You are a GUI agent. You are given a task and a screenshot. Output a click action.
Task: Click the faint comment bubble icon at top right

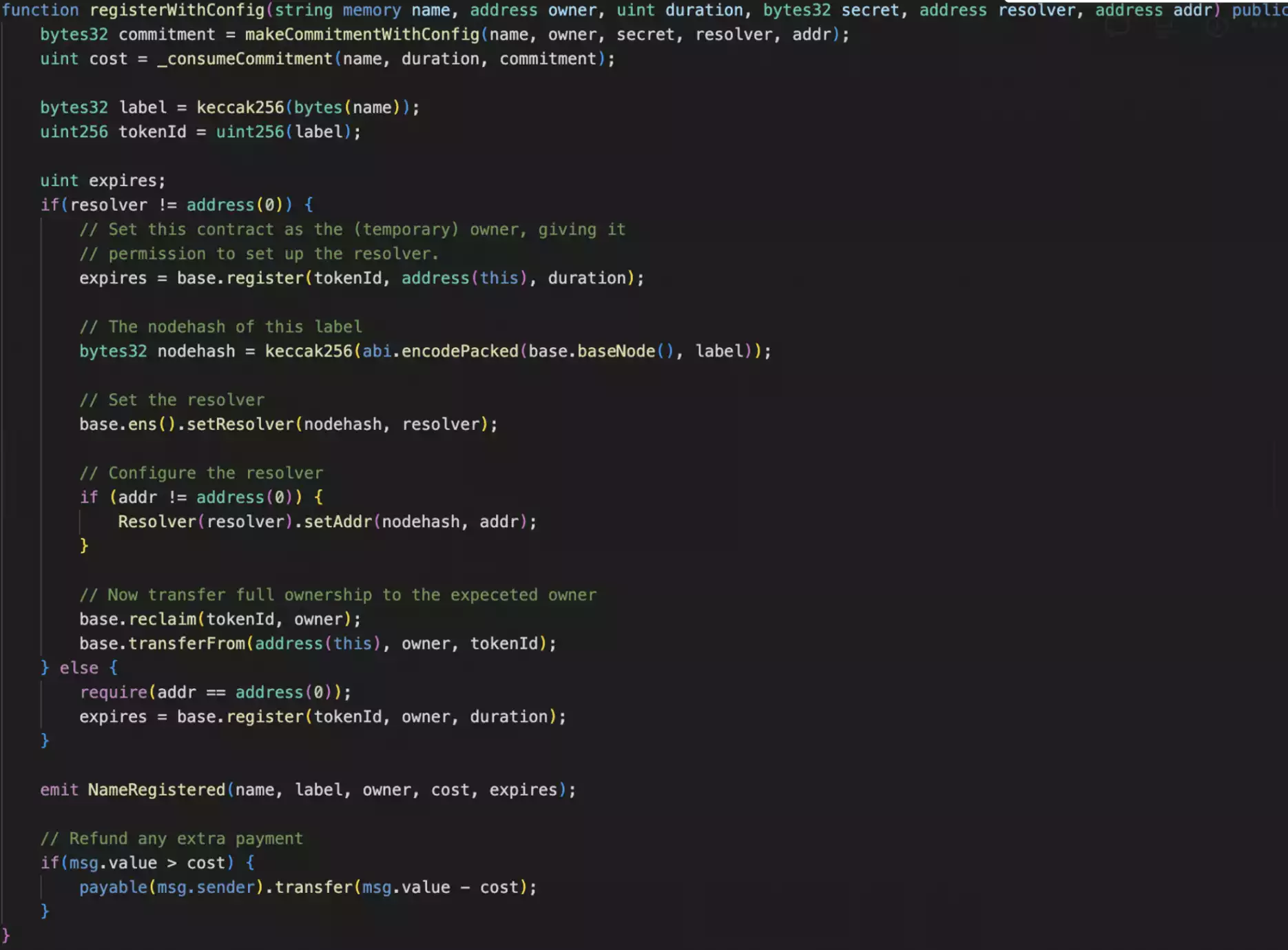point(1116,26)
